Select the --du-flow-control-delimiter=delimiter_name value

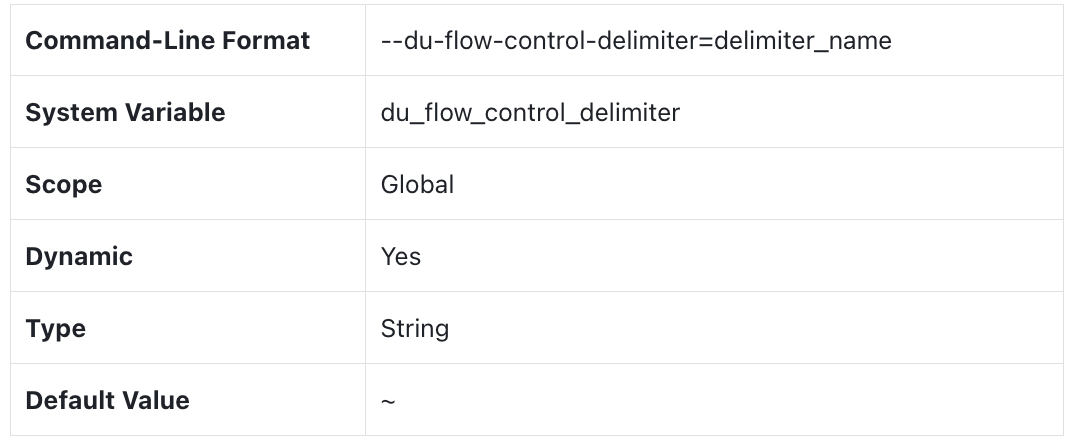tap(636, 41)
